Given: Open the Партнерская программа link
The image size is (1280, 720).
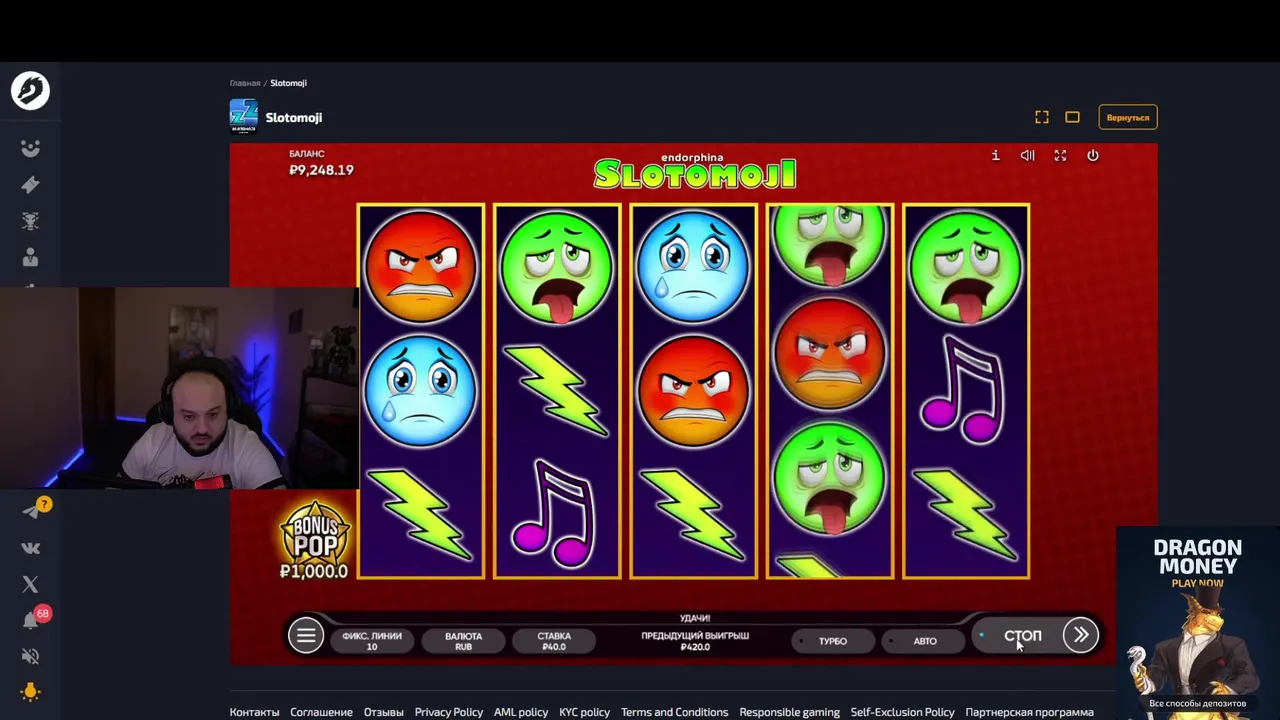Looking at the screenshot, I should (x=1029, y=712).
